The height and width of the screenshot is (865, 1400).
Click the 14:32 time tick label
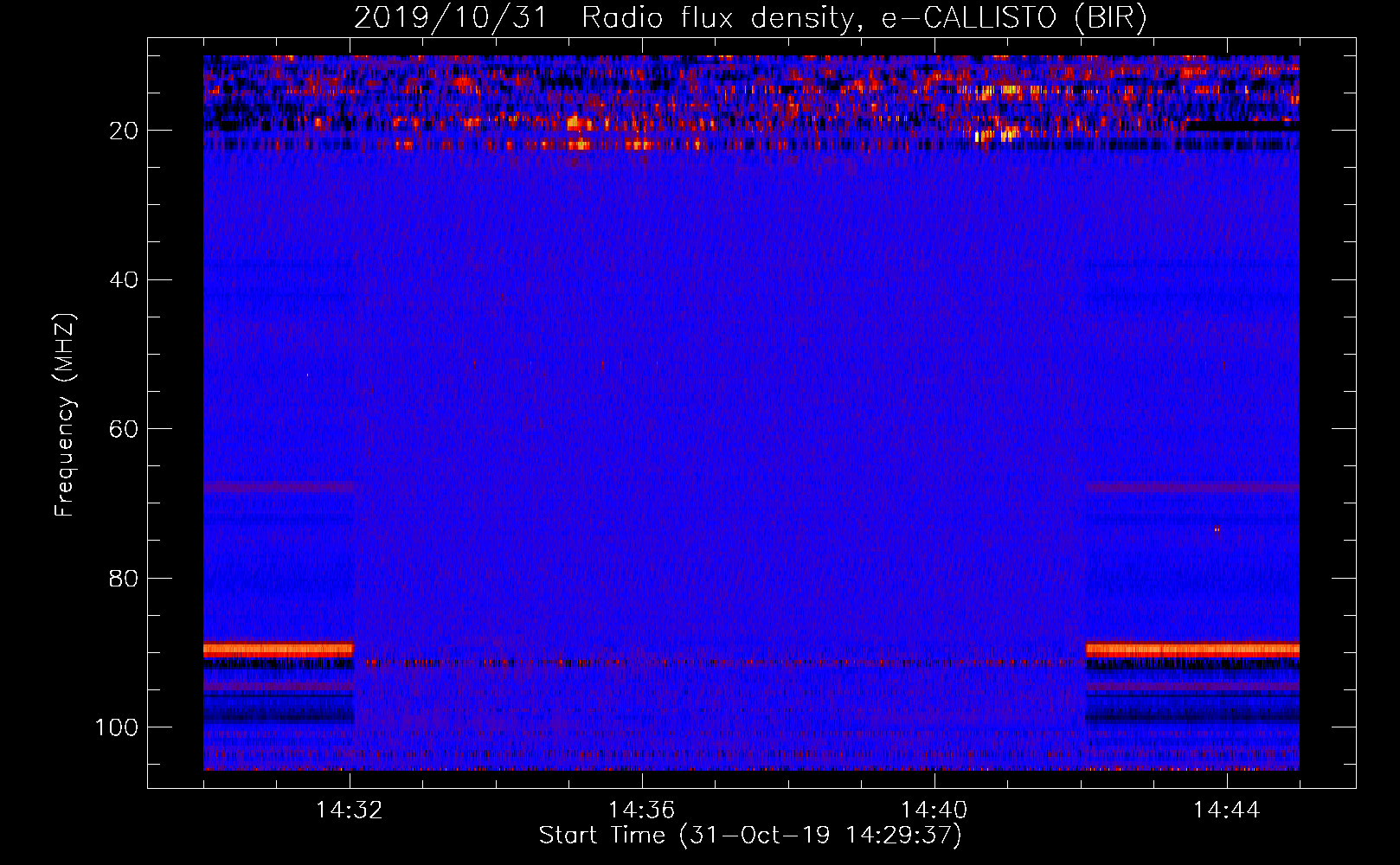click(x=350, y=810)
